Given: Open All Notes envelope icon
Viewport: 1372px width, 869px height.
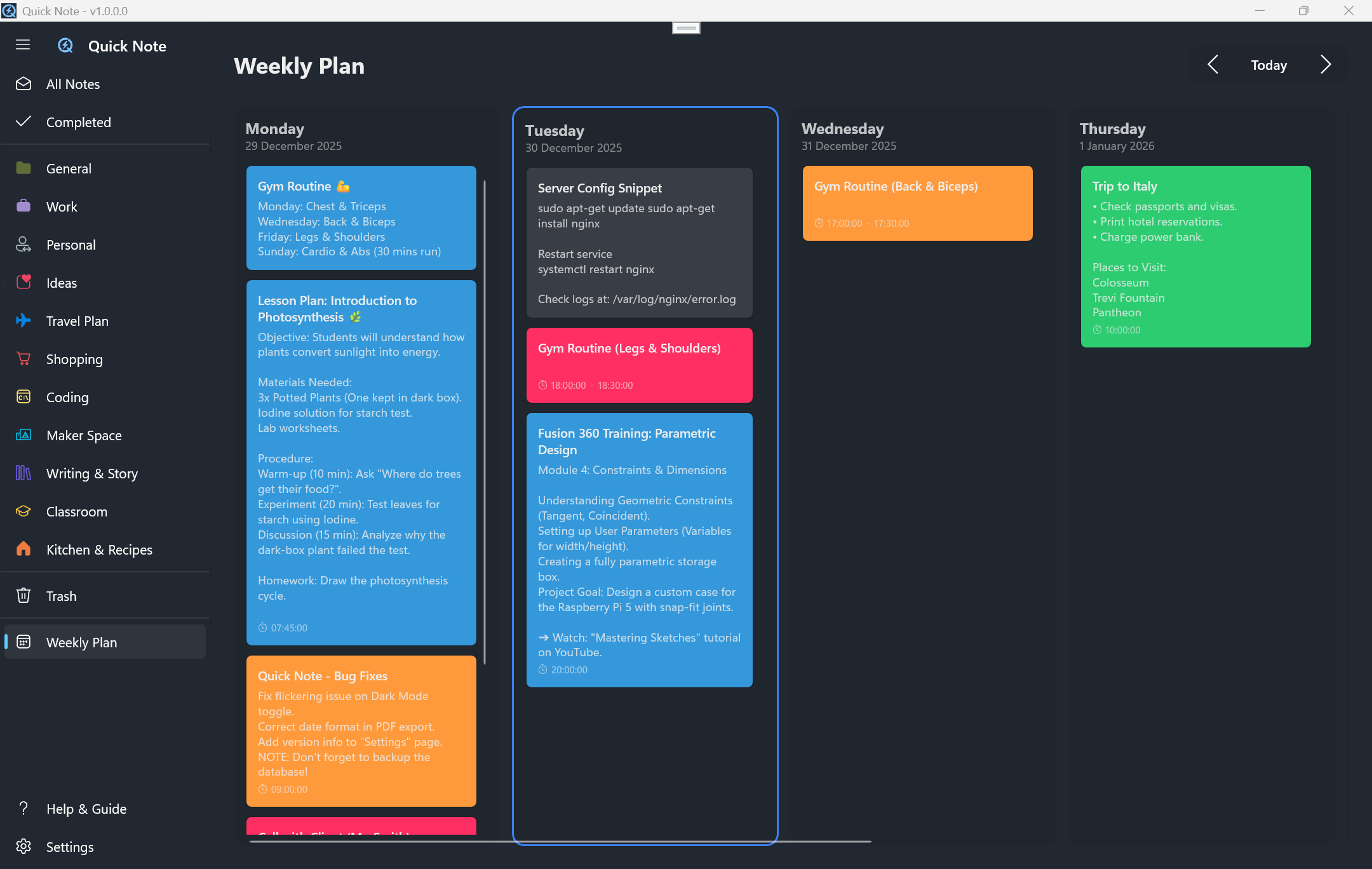Looking at the screenshot, I should 24,84.
